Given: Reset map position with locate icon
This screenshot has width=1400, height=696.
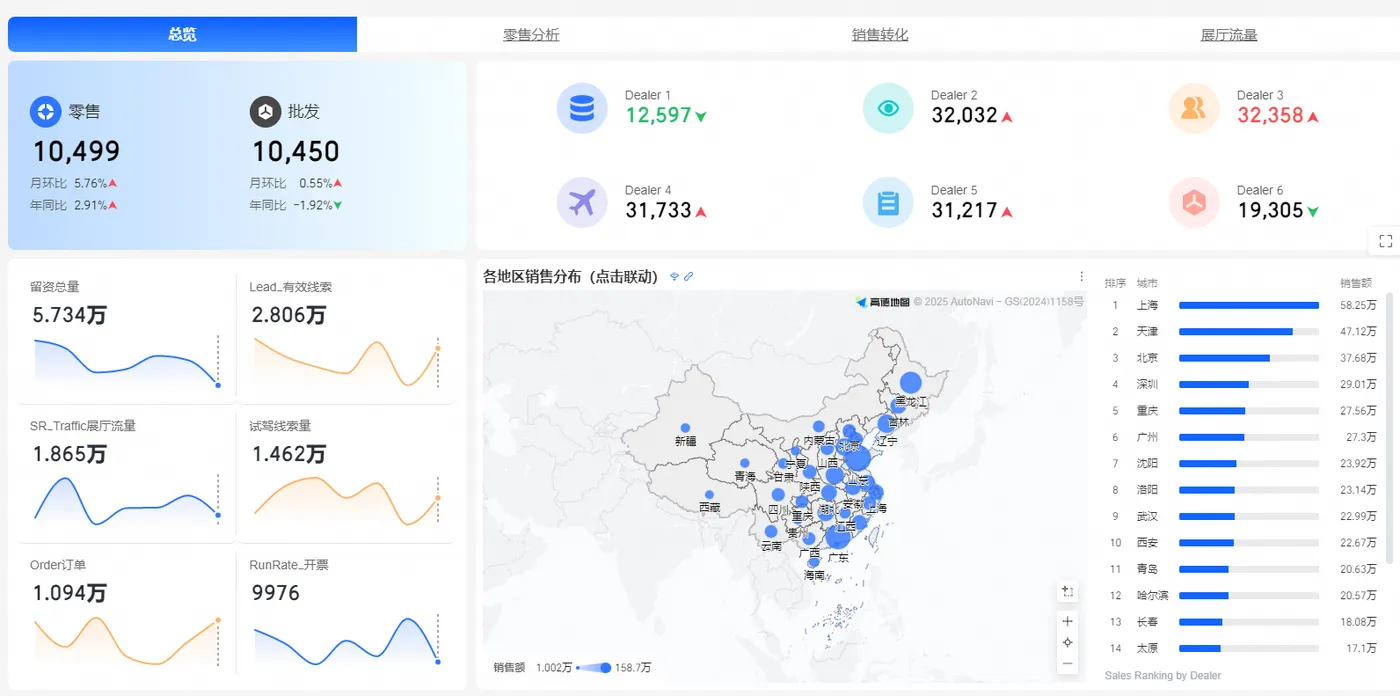Looking at the screenshot, I should [1068, 642].
